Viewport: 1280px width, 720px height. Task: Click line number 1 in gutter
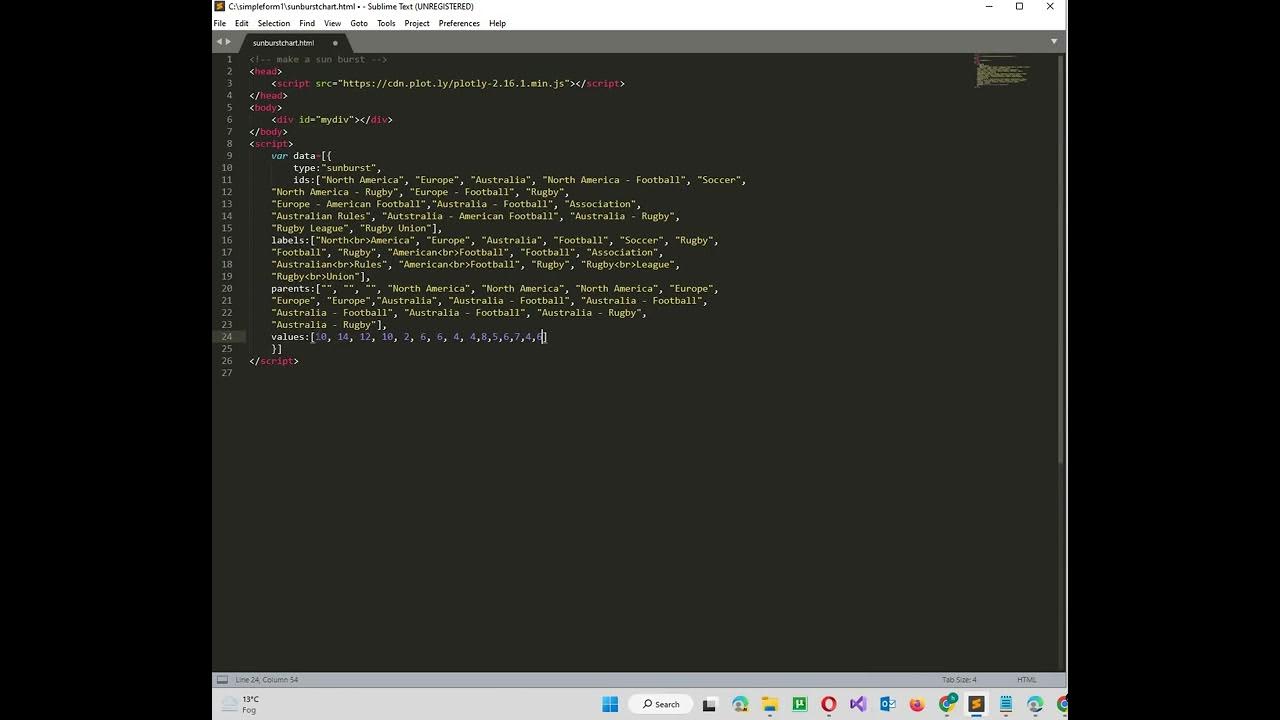(x=229, y=59)
